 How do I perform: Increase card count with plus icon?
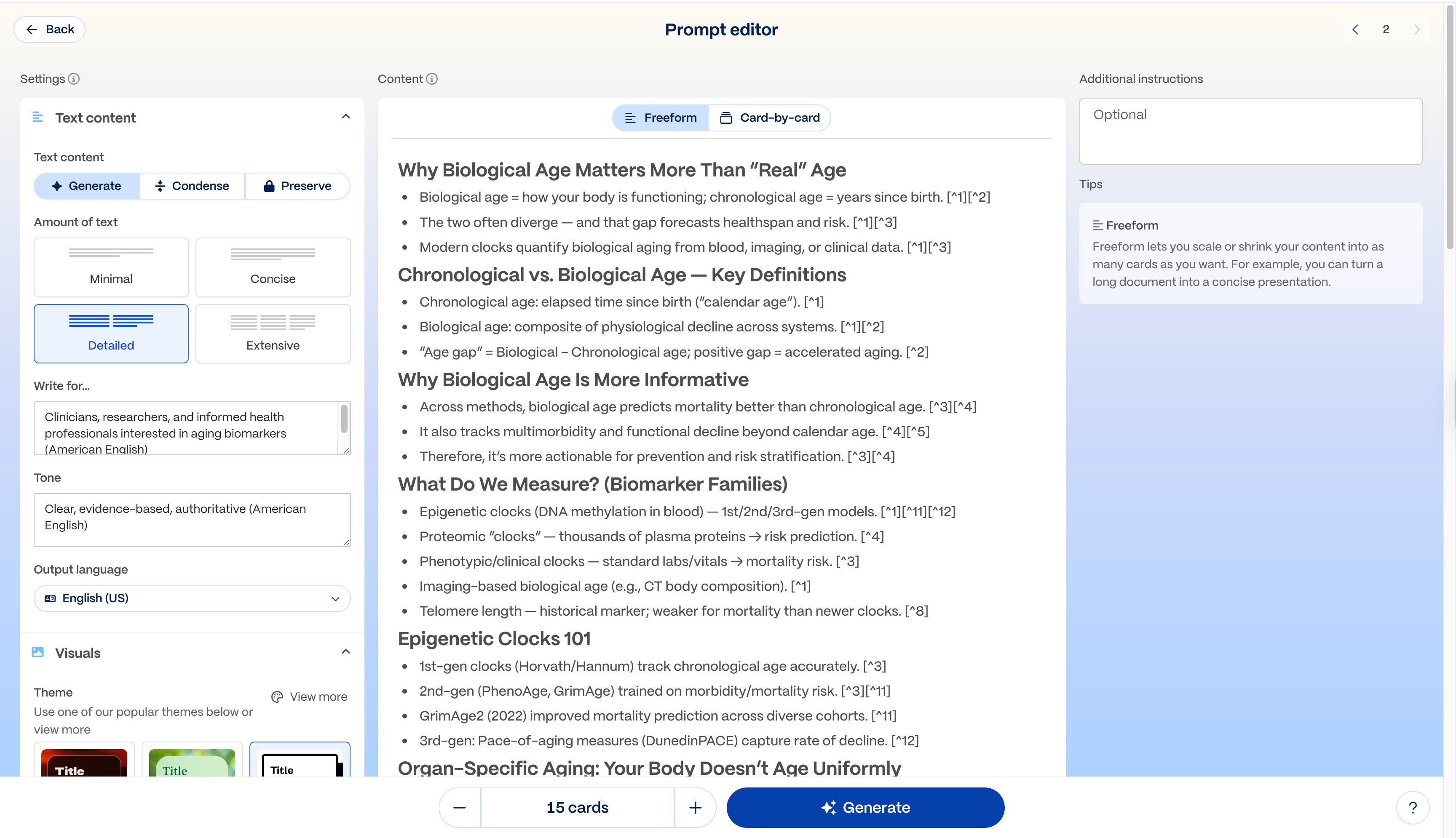click(695, 808)
